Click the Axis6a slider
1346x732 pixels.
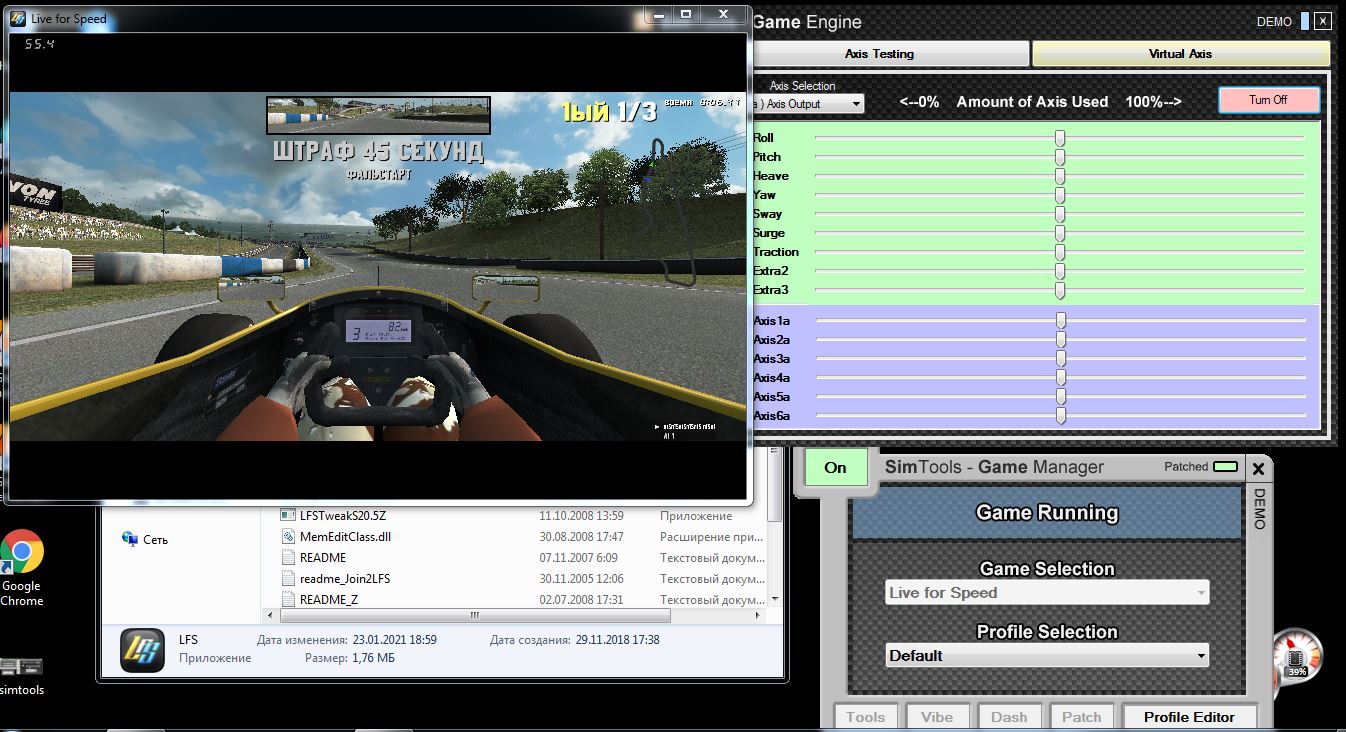[1061, 416]
